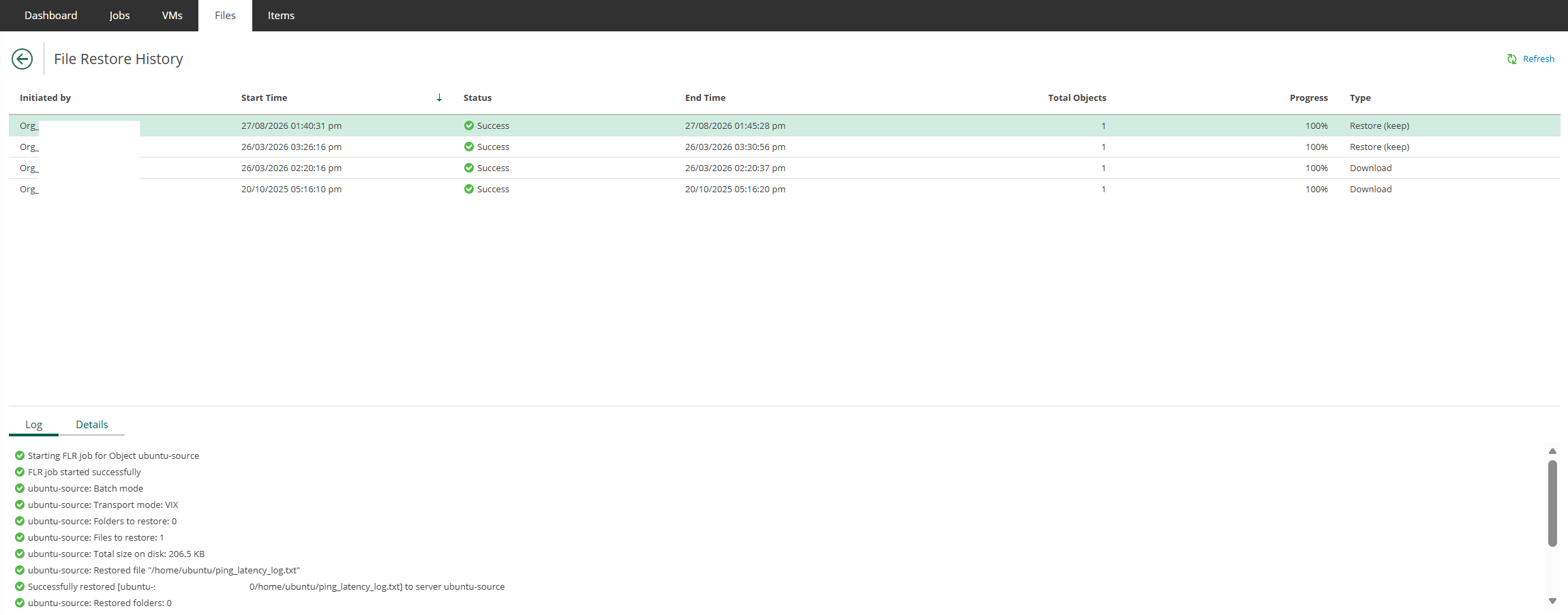Go to the VMs tab

point(172,16)
